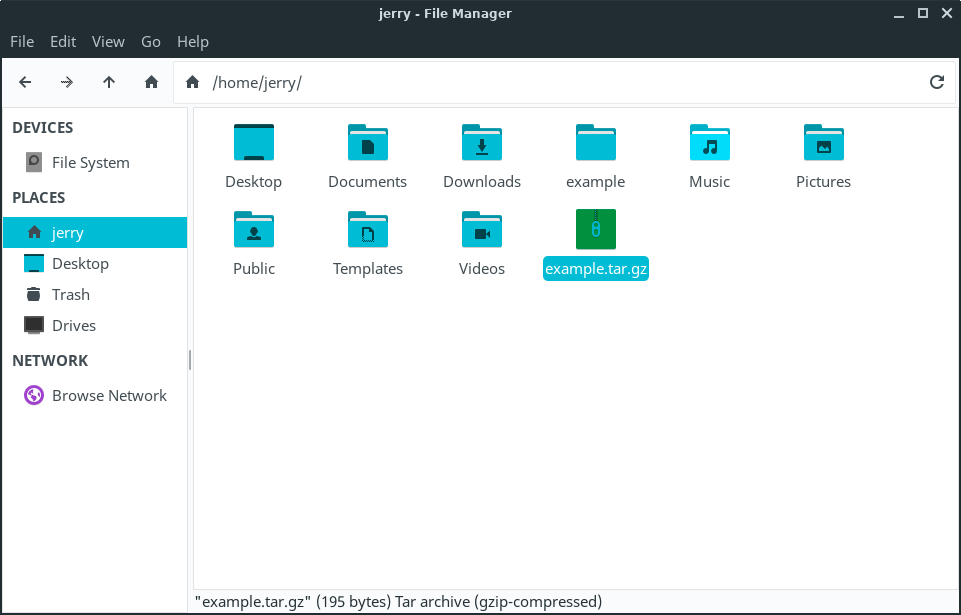Image resolution: width=961 pixels, height=615 pixels.
Task: Open the File menu
Action: (x=22, y=41)
